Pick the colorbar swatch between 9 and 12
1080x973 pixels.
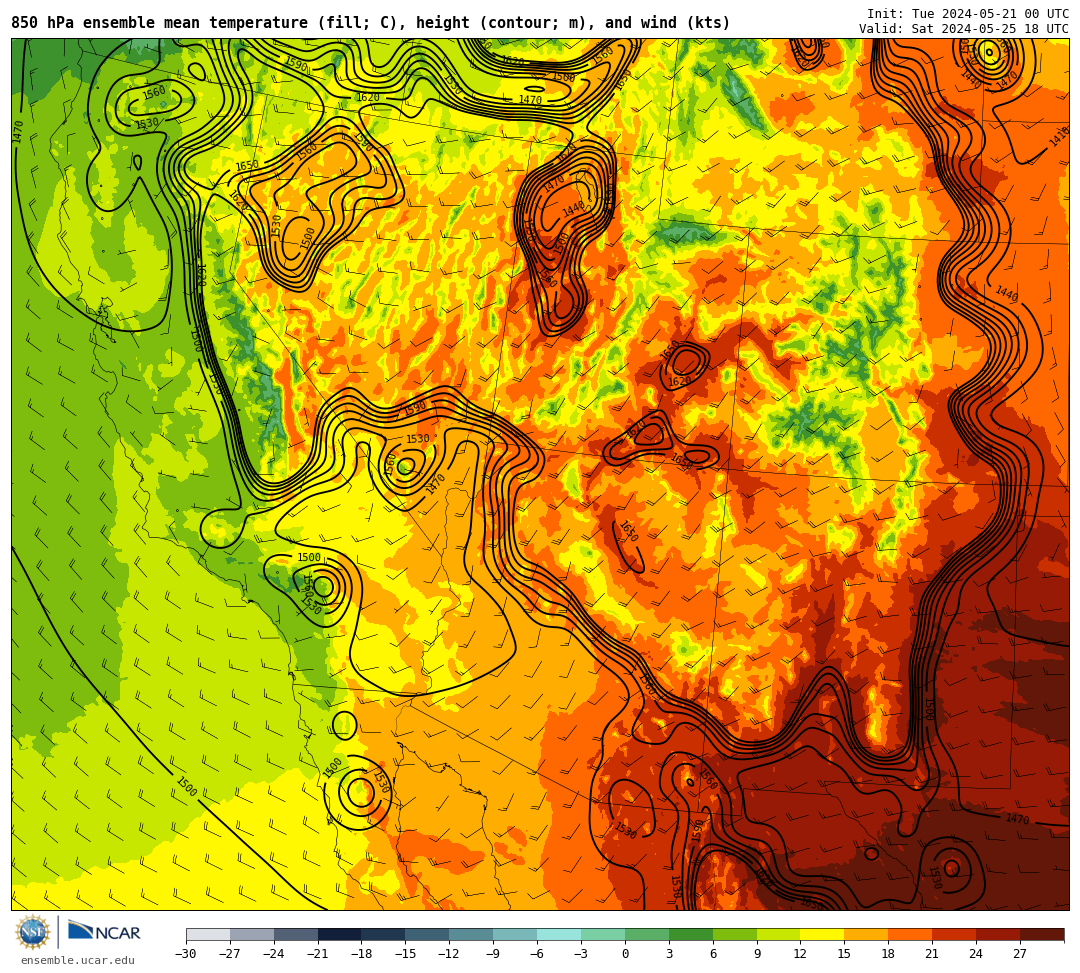tap(779, 934)
